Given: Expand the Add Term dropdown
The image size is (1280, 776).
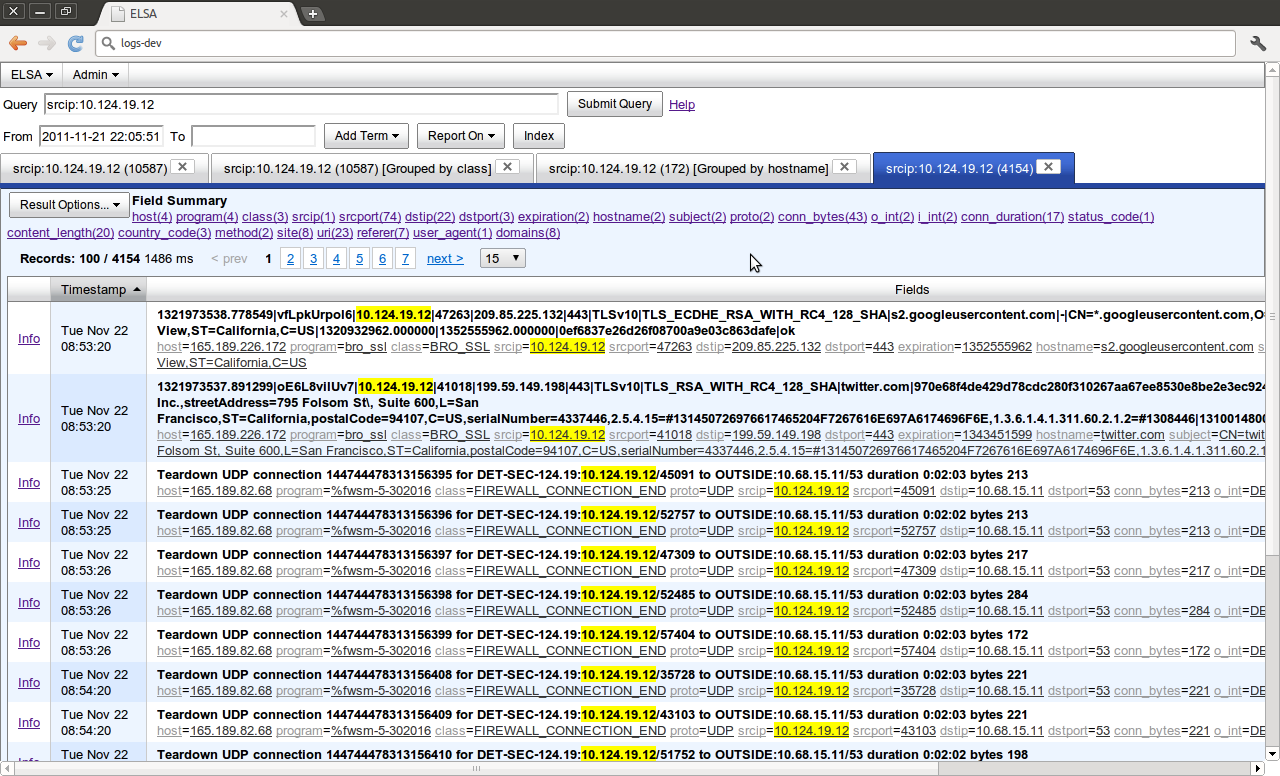Looking at the screenshot, I should coord(367,136).
